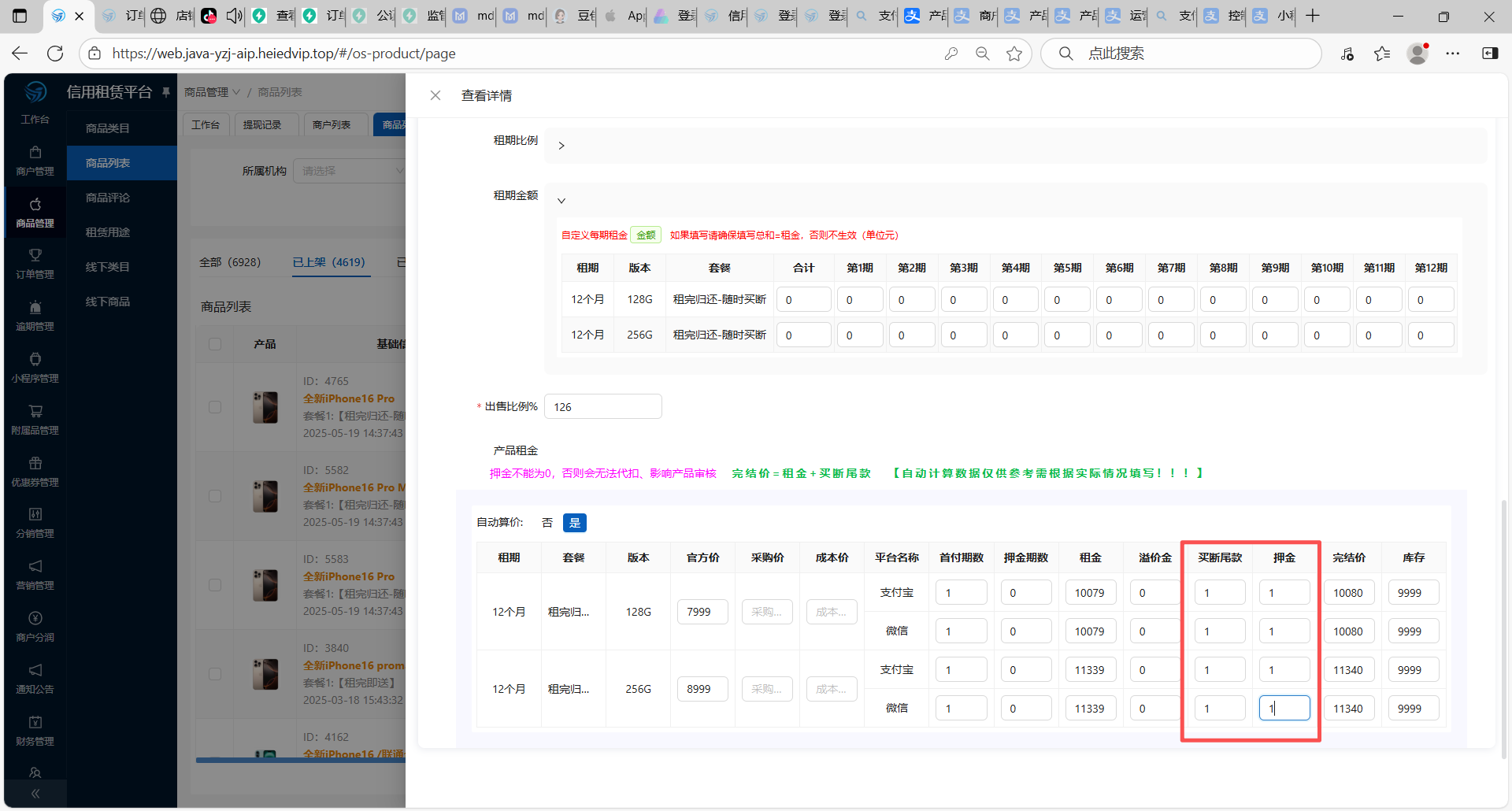Image resolution: width=1512 pixels, height=811 pixels.
Task: Show 全部 (6928) products filter
Action: point(230,262)
